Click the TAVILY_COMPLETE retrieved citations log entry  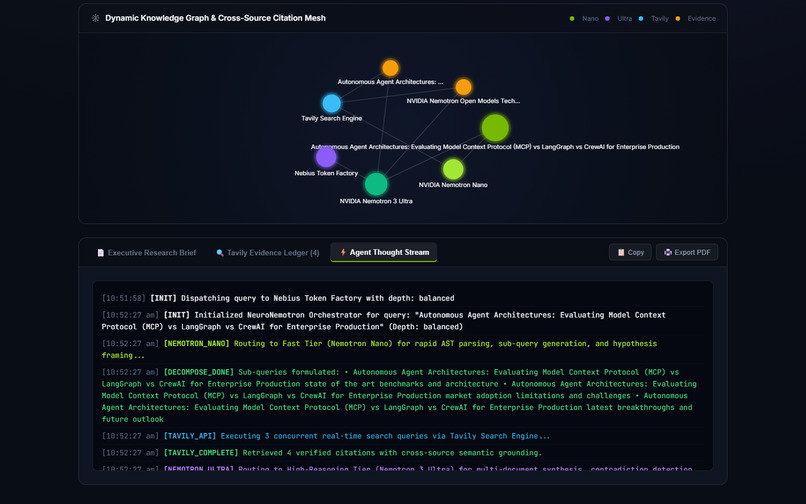coord(402,453)
